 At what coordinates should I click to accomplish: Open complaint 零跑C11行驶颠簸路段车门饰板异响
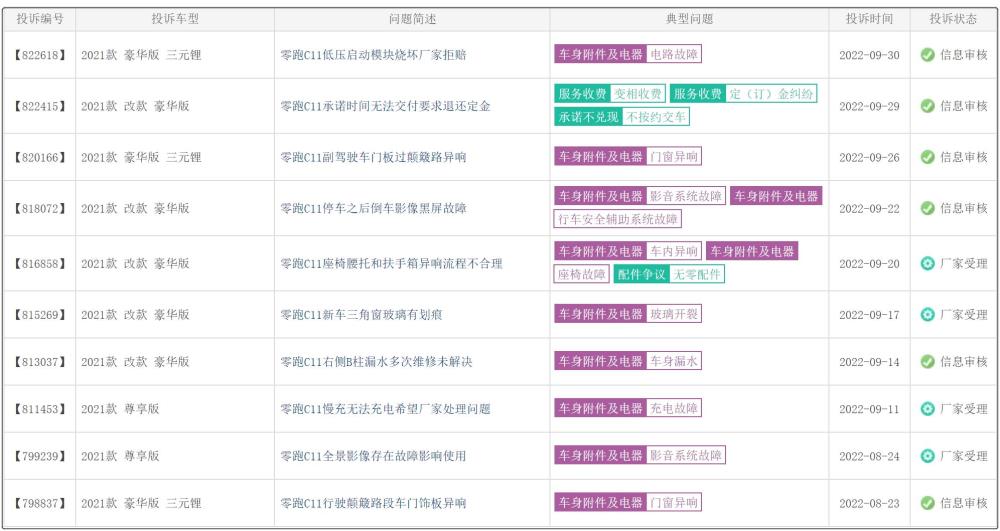[x=373, y=503]
